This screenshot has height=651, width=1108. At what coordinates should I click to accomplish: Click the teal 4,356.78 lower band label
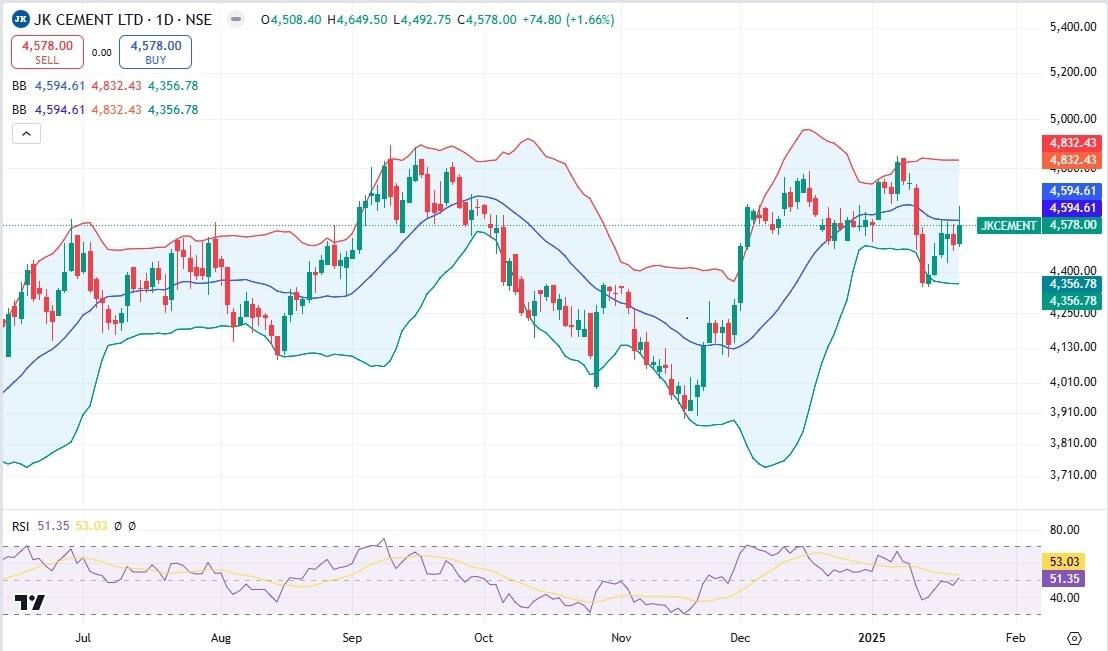[x=1072, y=284]
